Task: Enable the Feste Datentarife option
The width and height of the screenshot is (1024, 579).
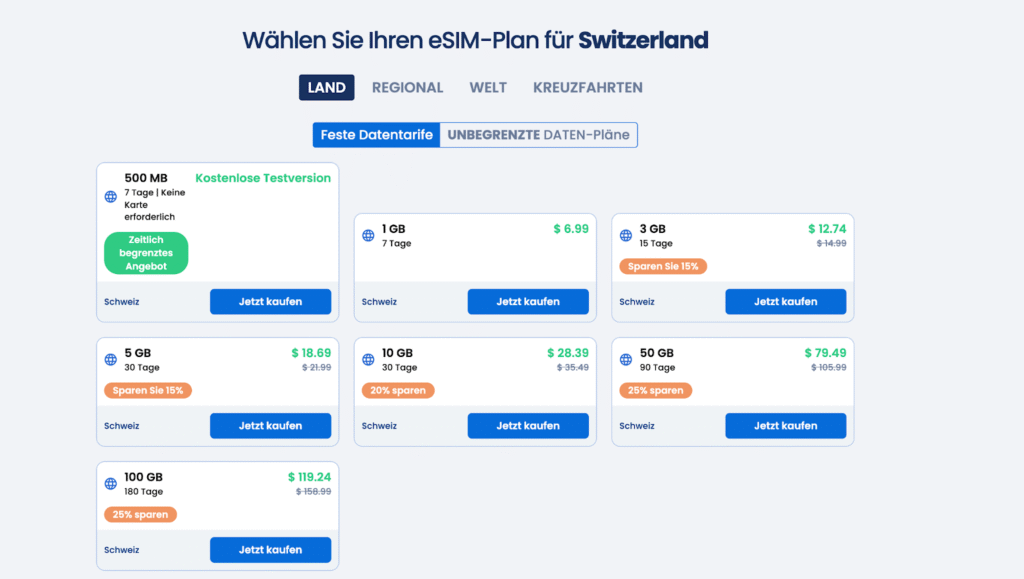Action: click(x=376, y=134)
